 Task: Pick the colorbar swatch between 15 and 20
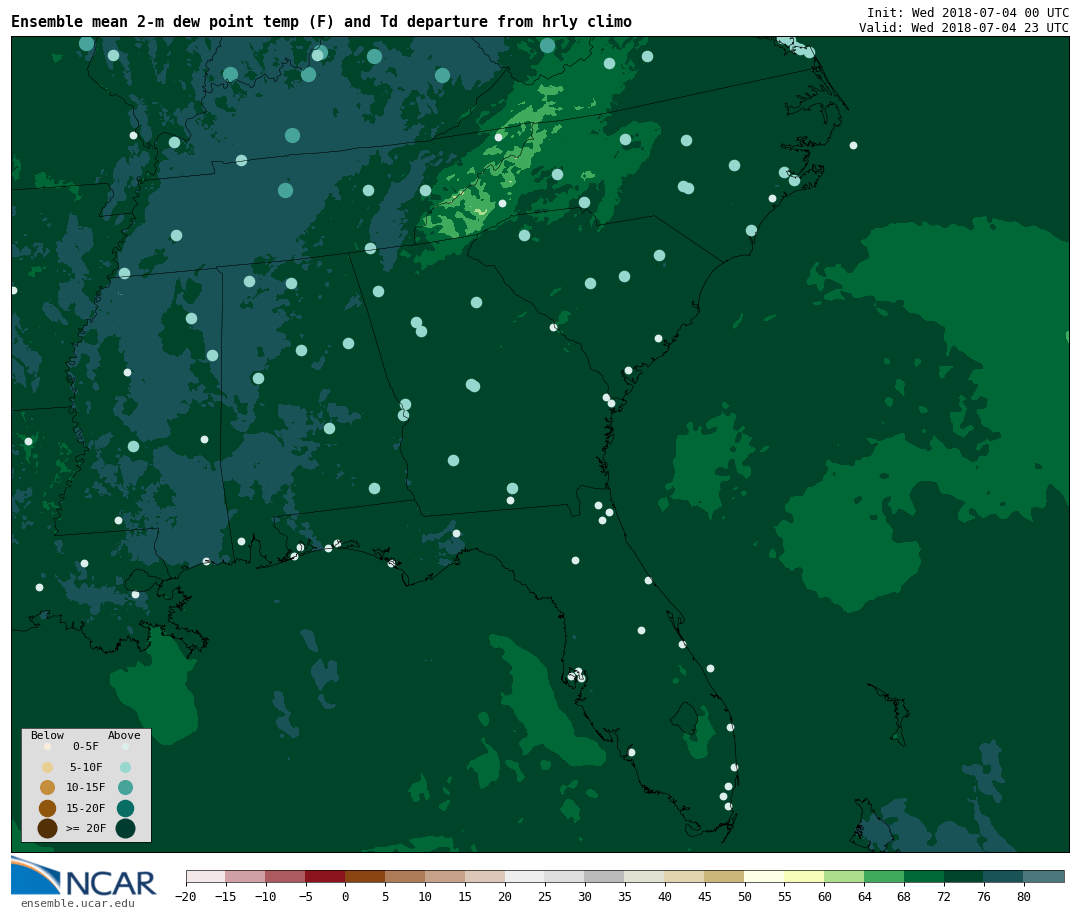coord(486,876)
